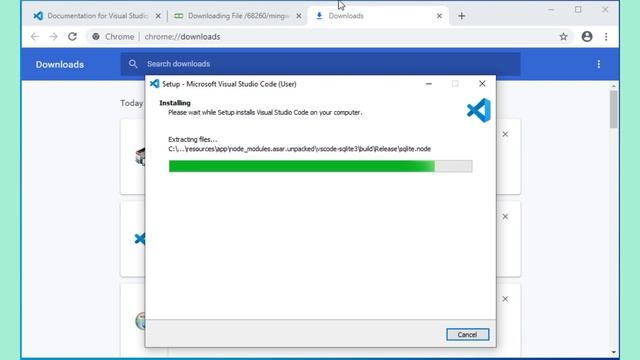Click the Downloads heading in blue bar
This screenshot has height=360, width=640.
[60, 64]
